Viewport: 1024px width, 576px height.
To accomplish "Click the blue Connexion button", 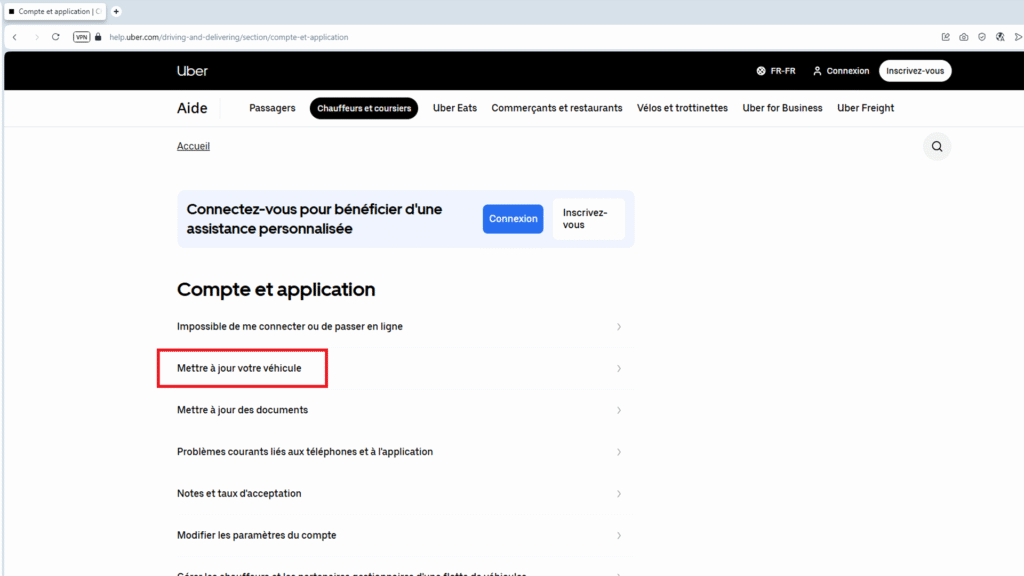I will tap(513, 219).
